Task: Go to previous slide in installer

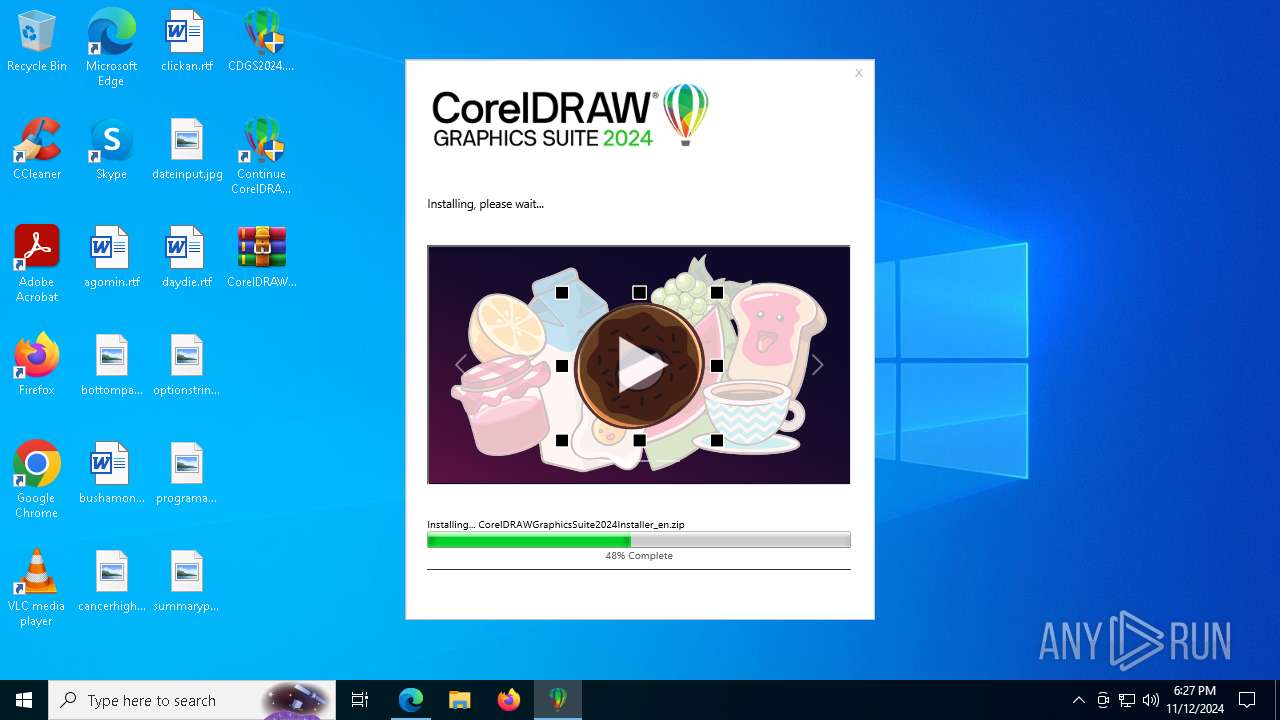Action: point(461,365)
